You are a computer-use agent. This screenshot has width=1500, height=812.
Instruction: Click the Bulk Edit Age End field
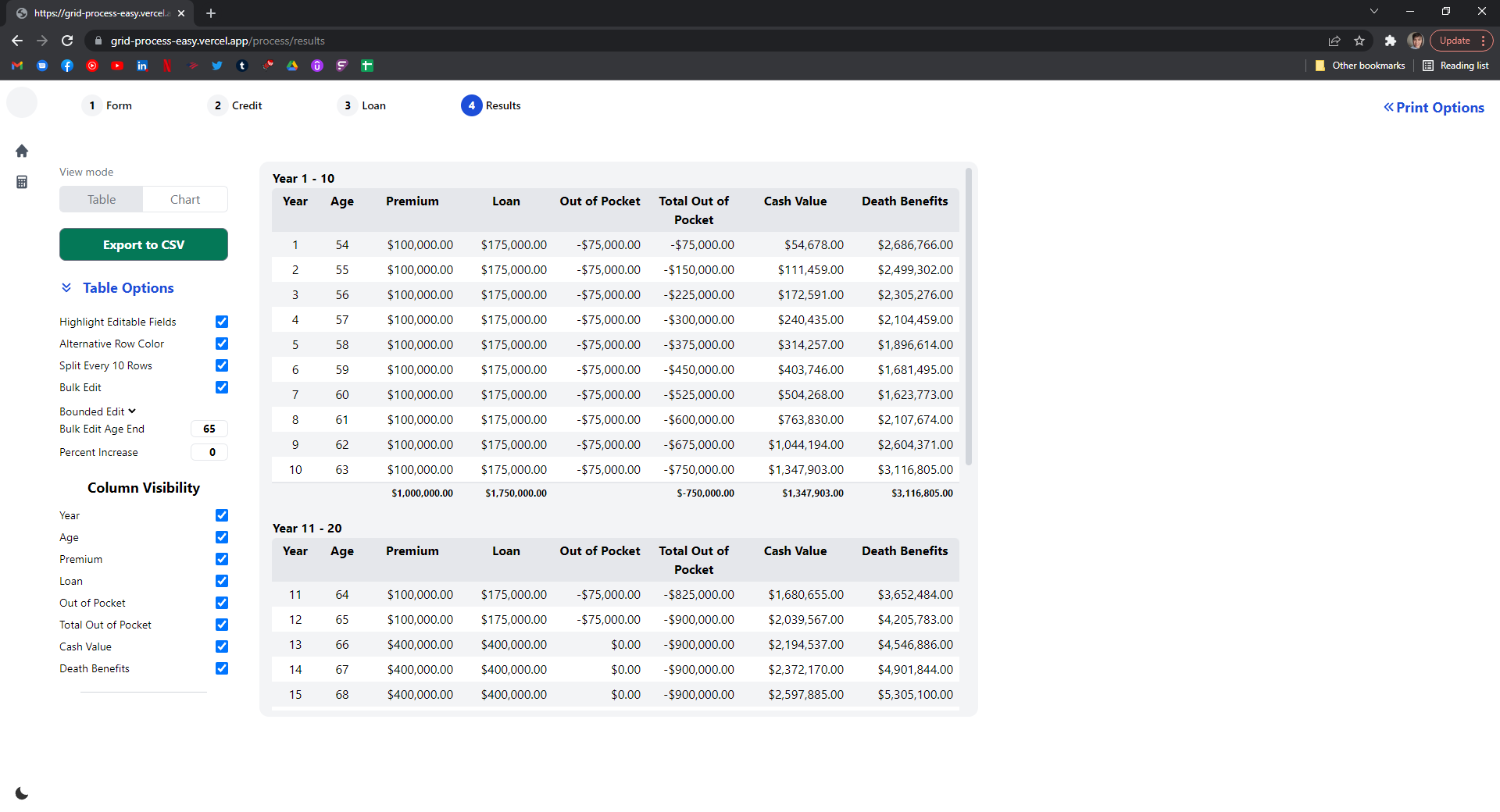[x=209, y=429]
